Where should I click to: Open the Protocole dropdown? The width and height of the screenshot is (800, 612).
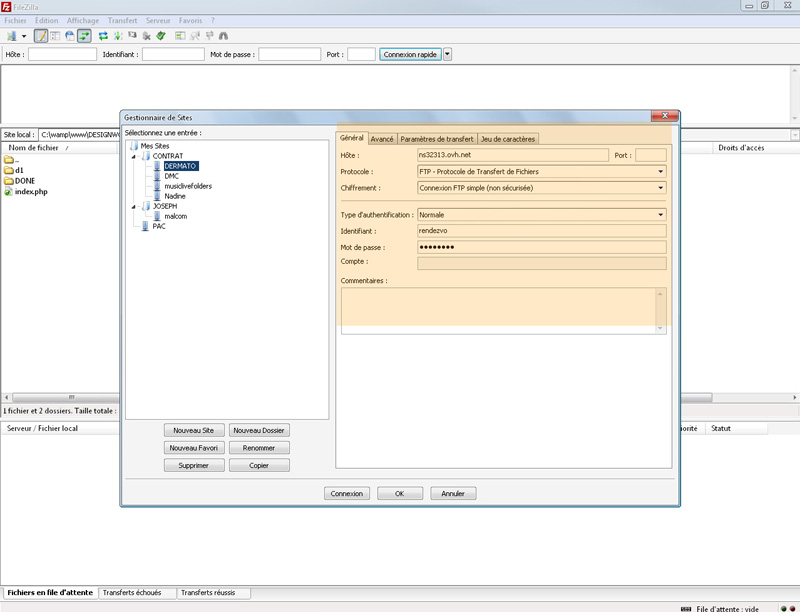point(660,172)
